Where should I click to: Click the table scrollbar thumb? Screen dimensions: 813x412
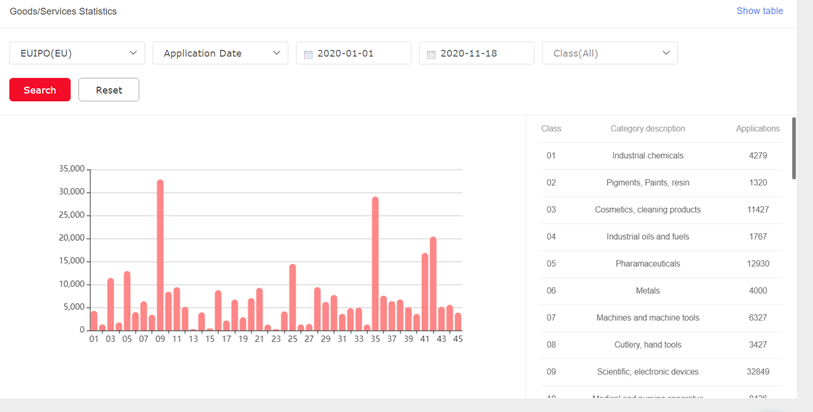pos(794,148)
